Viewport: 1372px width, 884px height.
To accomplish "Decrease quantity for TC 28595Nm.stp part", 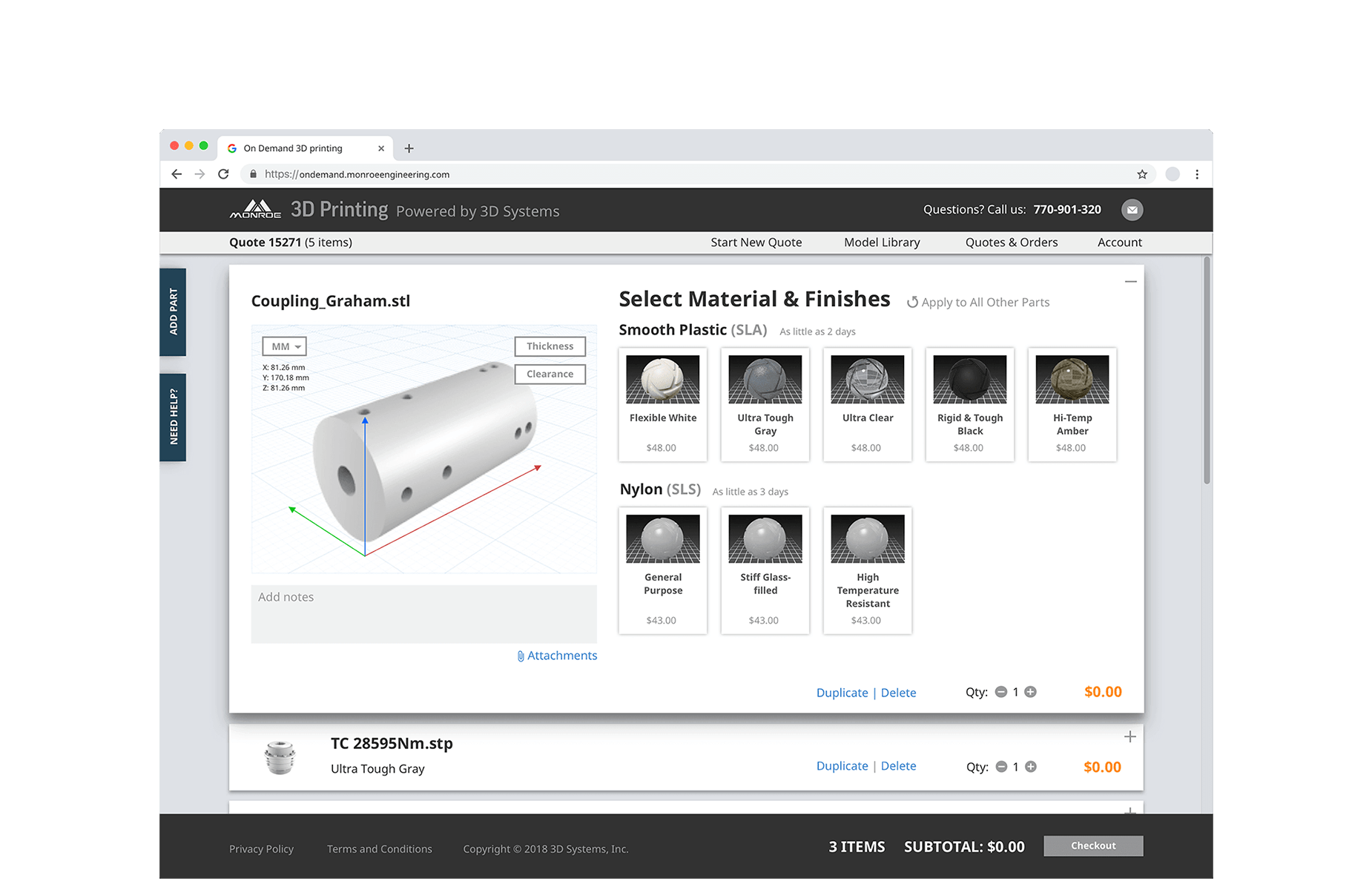I will (1001, 767).
